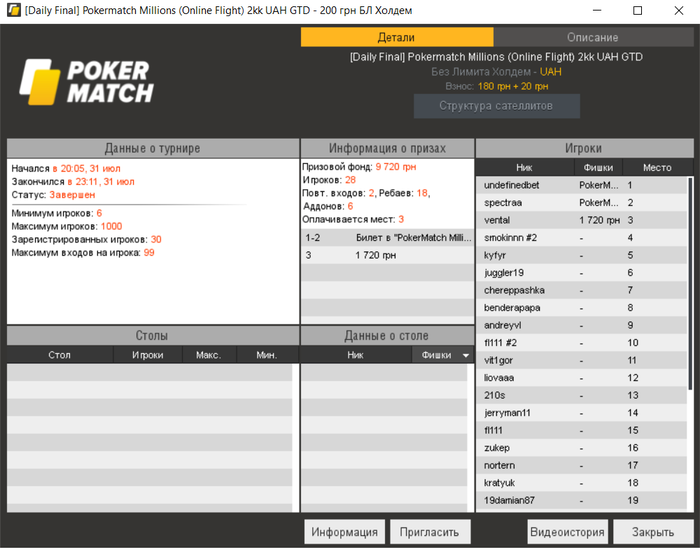Image resolution: width=700 pixels, height=552 pixels.
Task: Open the Детали tab
Action: 397,37
